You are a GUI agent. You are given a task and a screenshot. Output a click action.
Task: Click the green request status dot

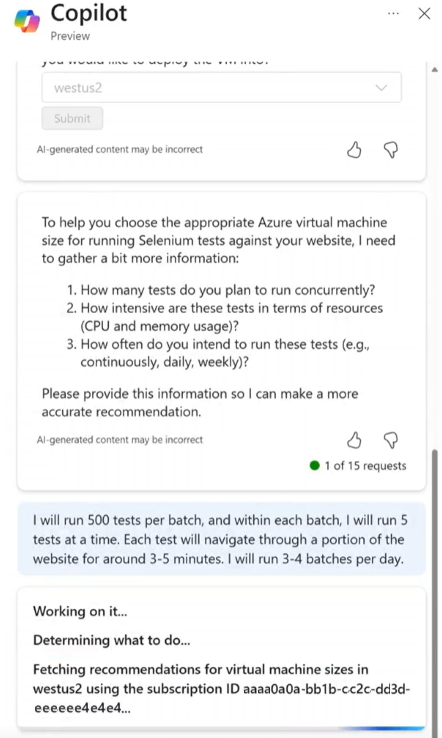coord(314,465)
